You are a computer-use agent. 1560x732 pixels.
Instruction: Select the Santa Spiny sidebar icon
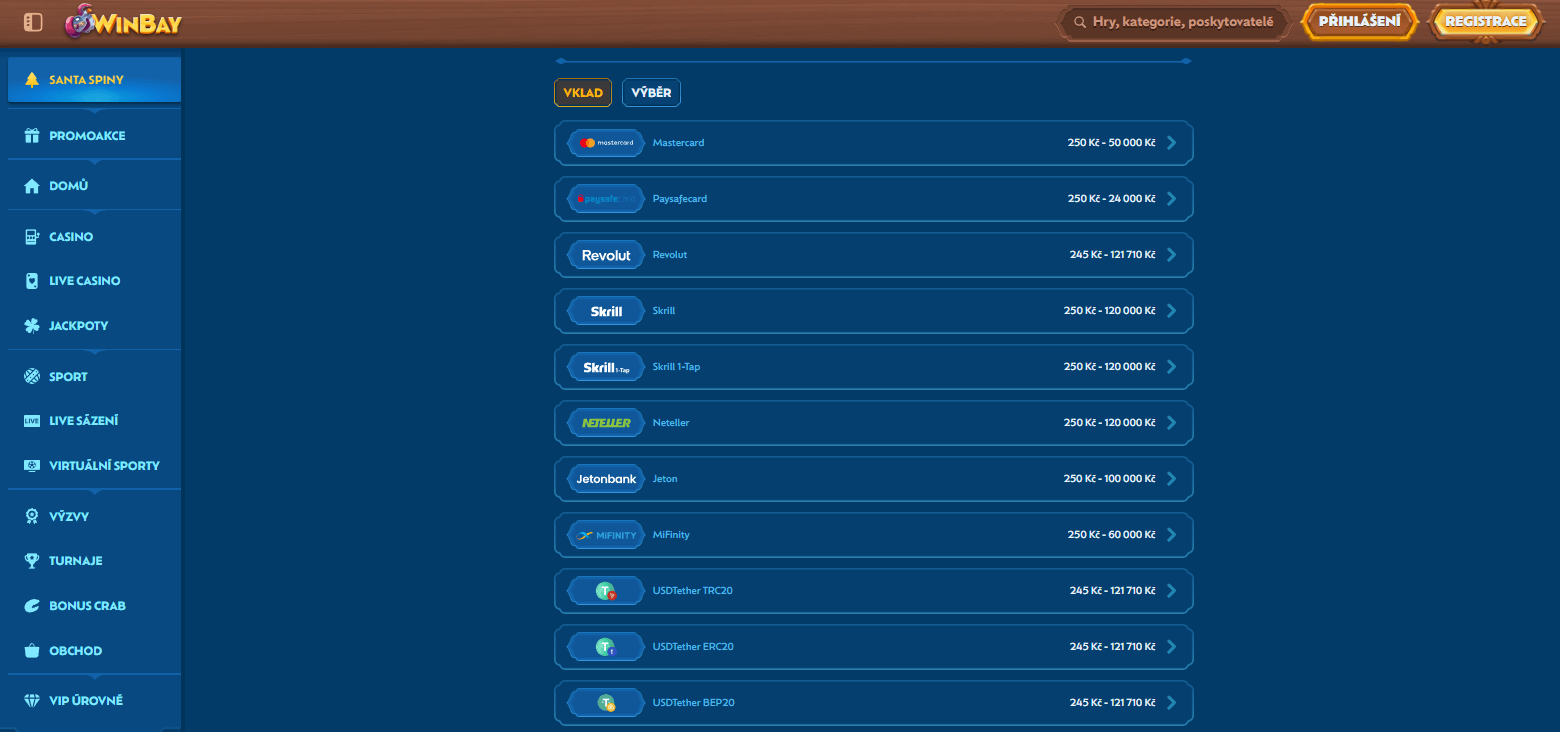click(34, 79)
